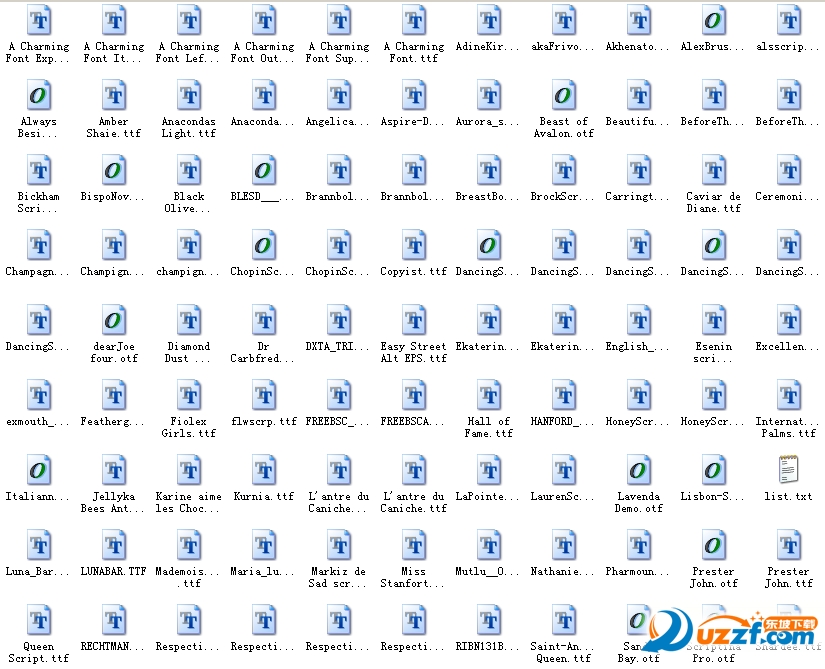The width and height of the screenshot is (825, 669).
Task: Select the Italiann... OpenType font icon
Action: 39,470
